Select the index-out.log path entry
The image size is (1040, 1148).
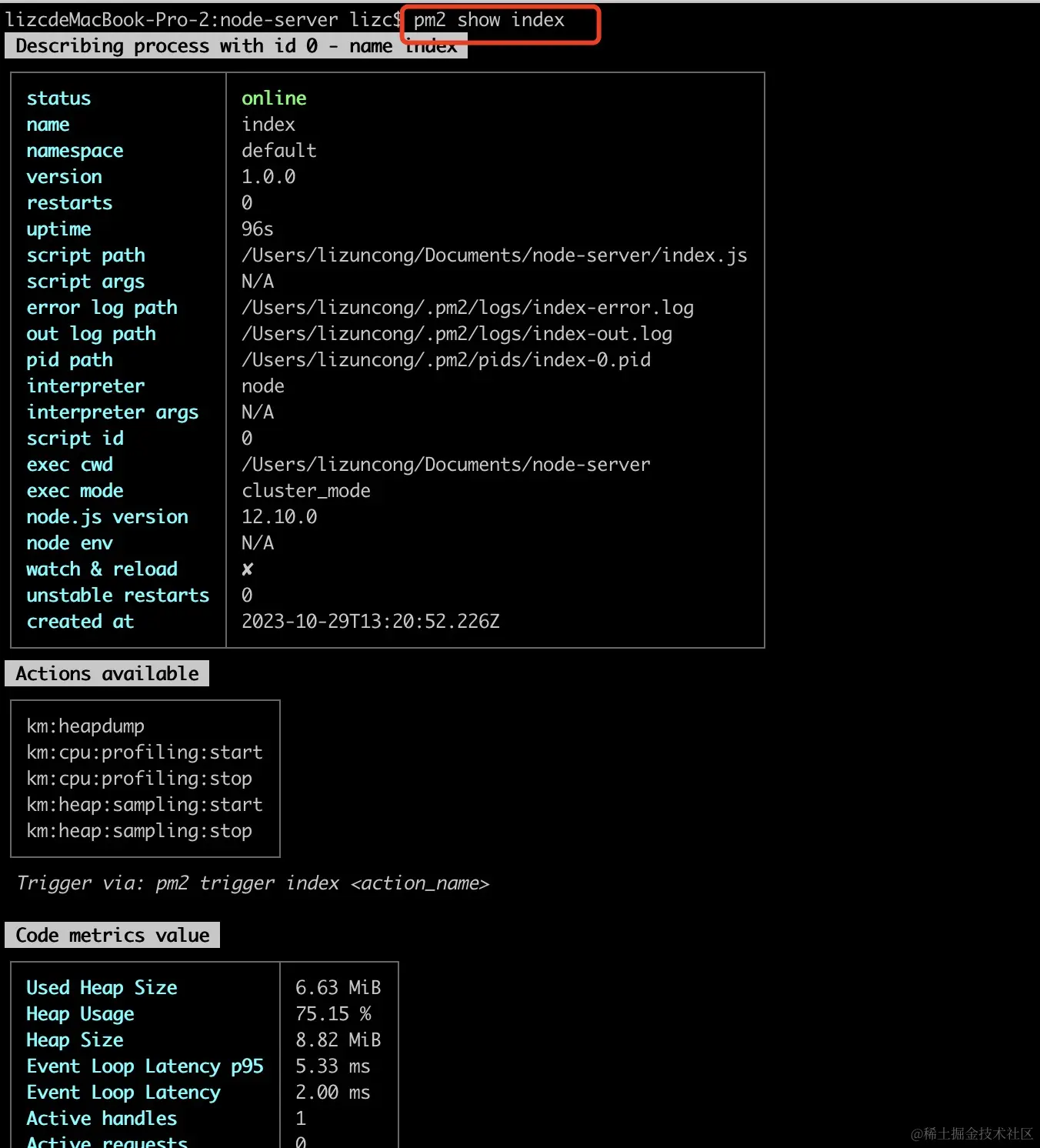(456, 333)
